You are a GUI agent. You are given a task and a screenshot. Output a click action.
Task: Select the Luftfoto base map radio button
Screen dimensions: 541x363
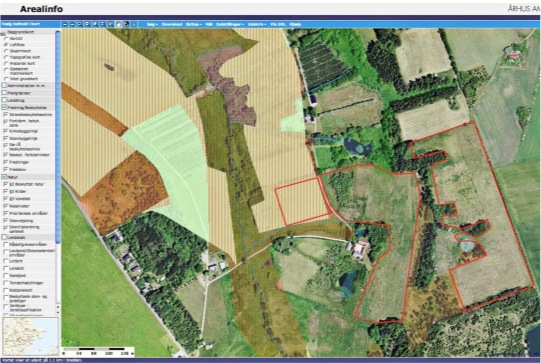6,45
